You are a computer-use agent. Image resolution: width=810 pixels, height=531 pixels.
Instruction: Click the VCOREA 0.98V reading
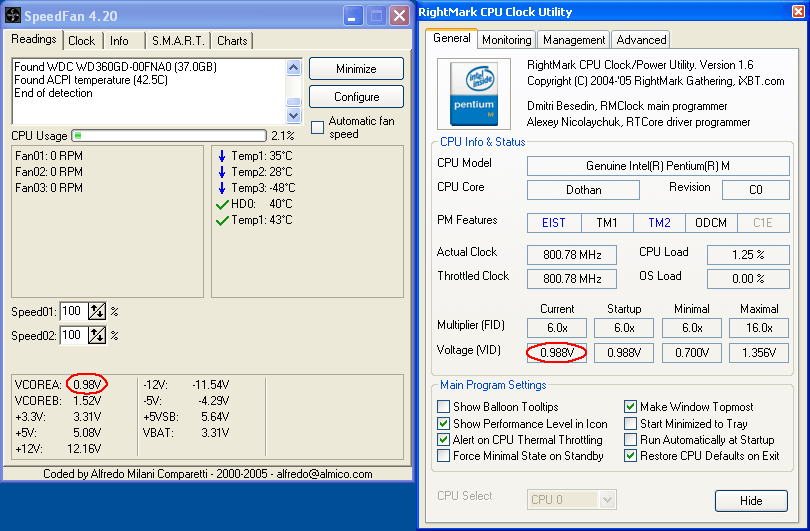[87, 385]
